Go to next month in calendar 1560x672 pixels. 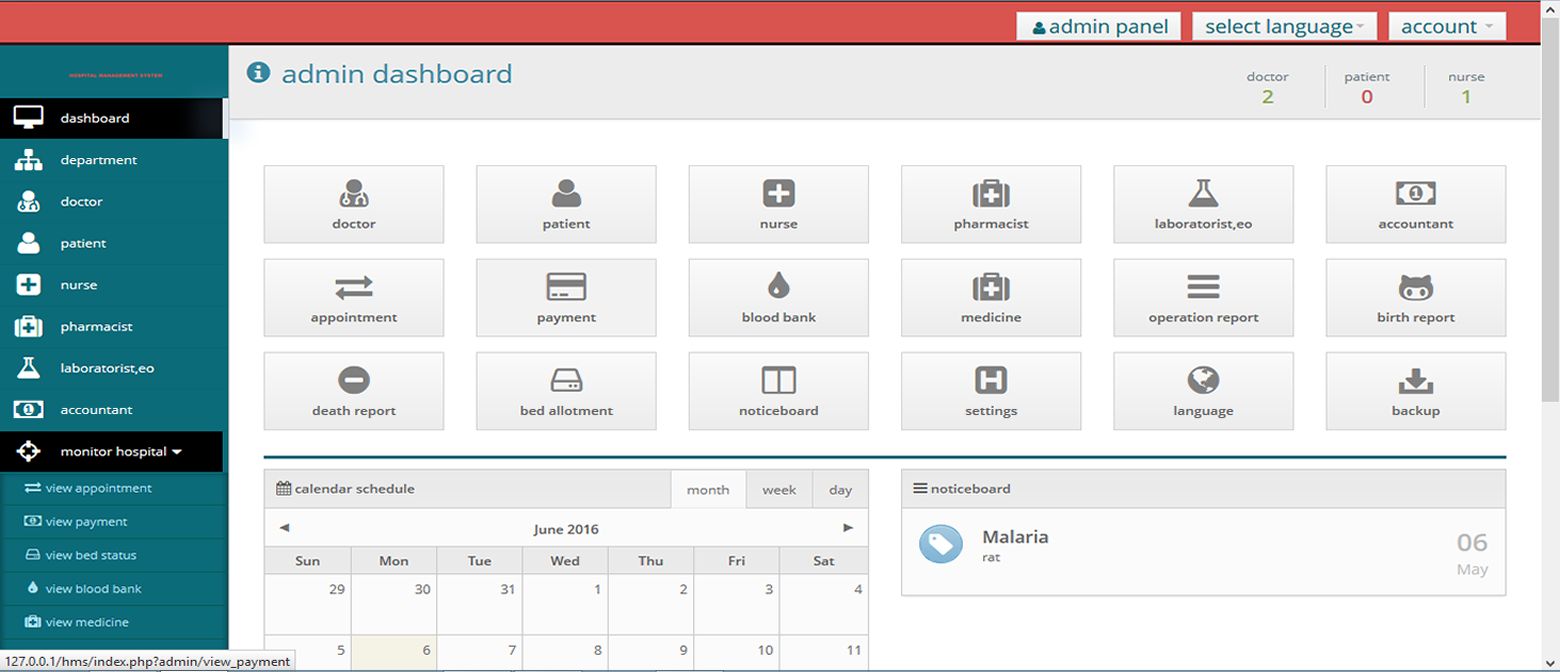[848, 528]
